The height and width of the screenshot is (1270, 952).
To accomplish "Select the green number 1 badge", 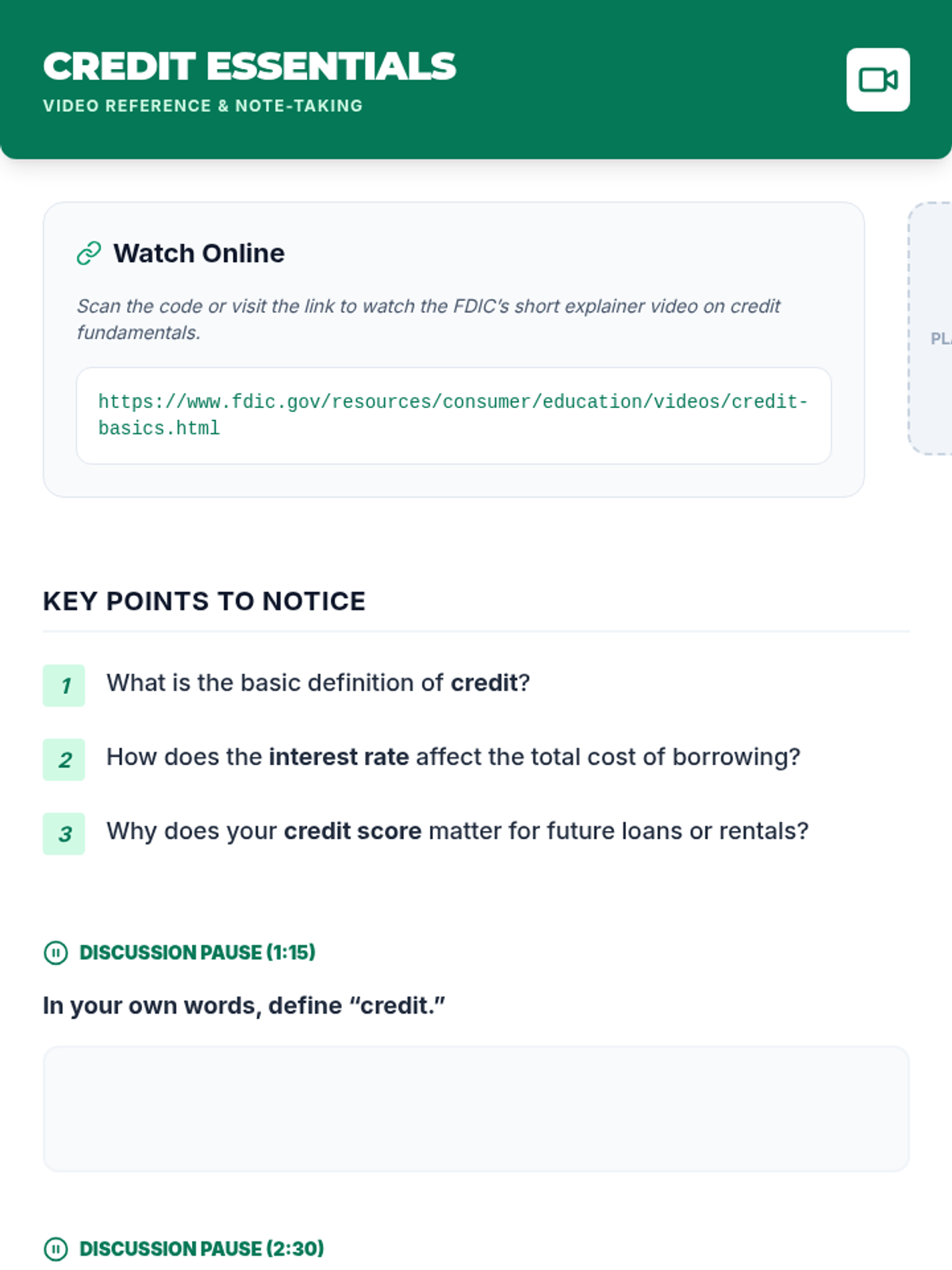I will [x=64, y=686].
